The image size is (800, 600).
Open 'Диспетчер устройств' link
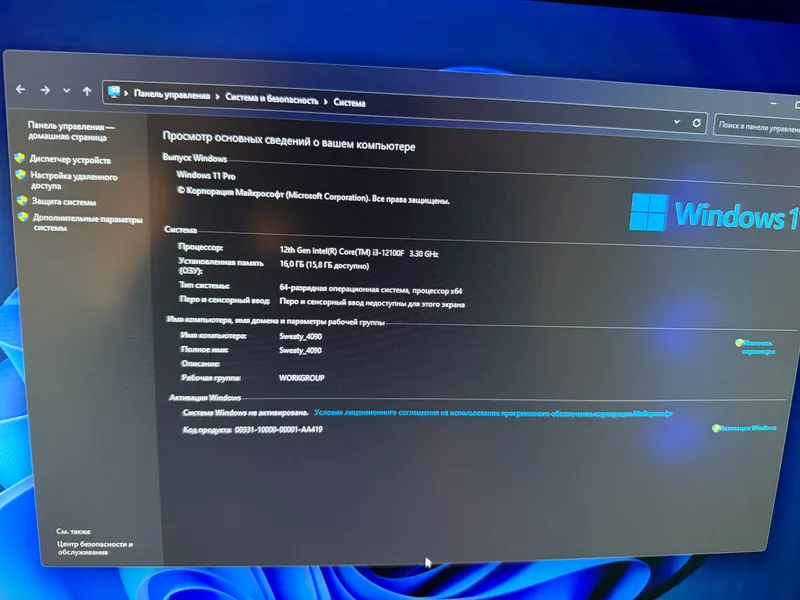pyautogui.click(x=70, y=160)
